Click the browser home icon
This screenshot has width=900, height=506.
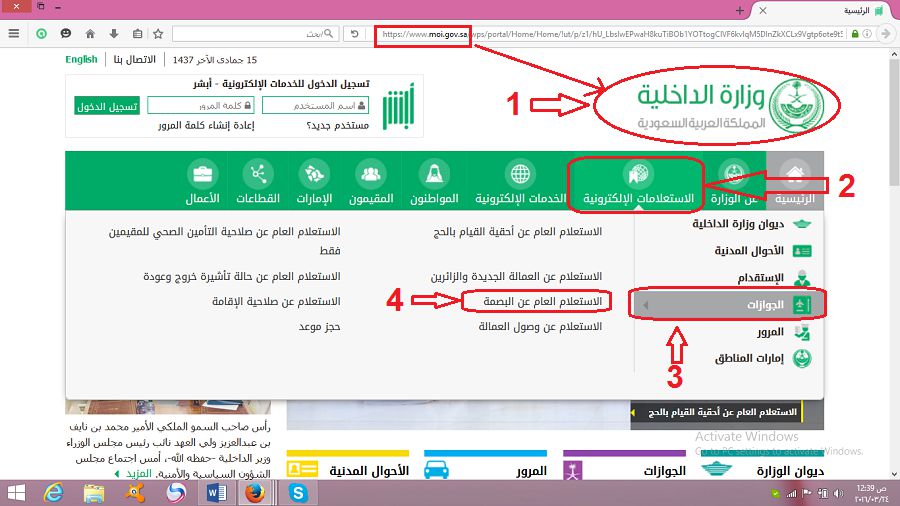coord(90,34)
